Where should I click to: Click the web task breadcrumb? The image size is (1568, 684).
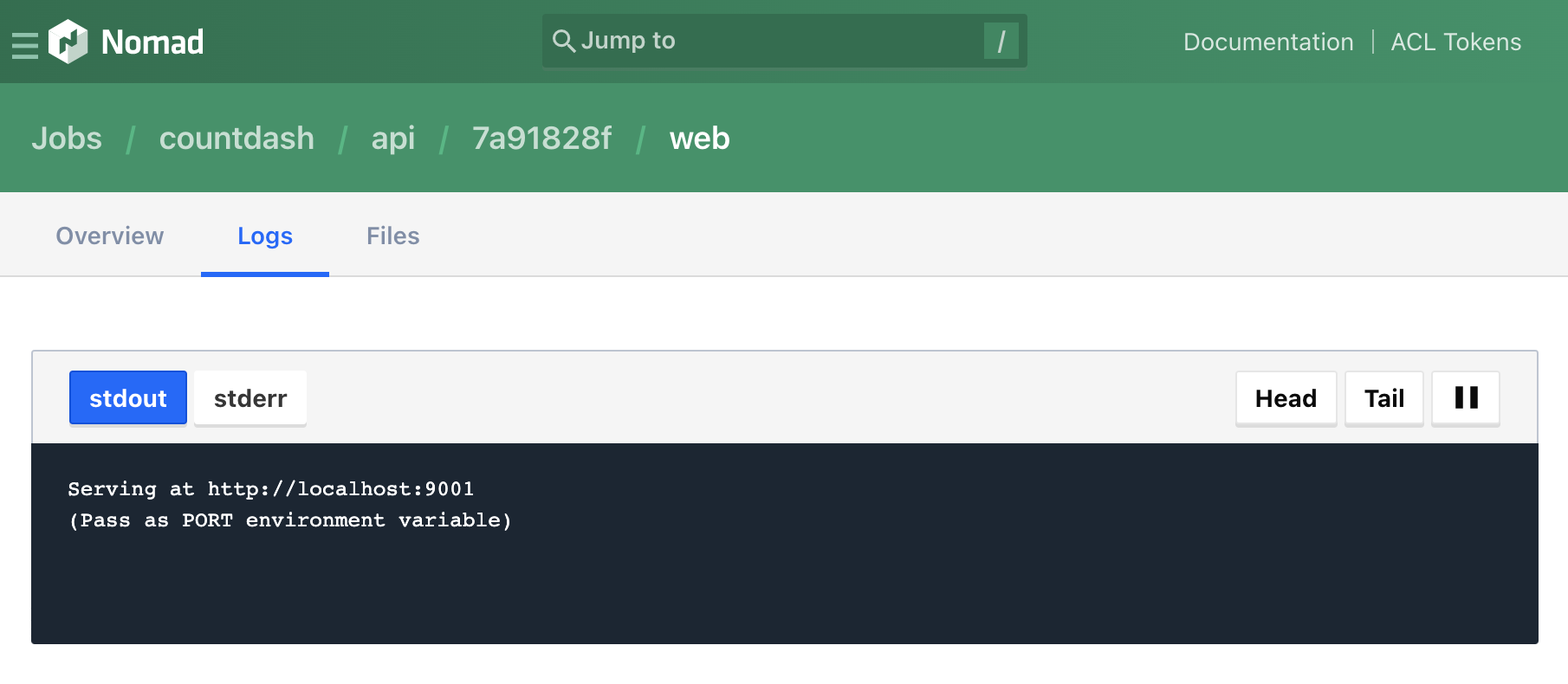point(699,139)
